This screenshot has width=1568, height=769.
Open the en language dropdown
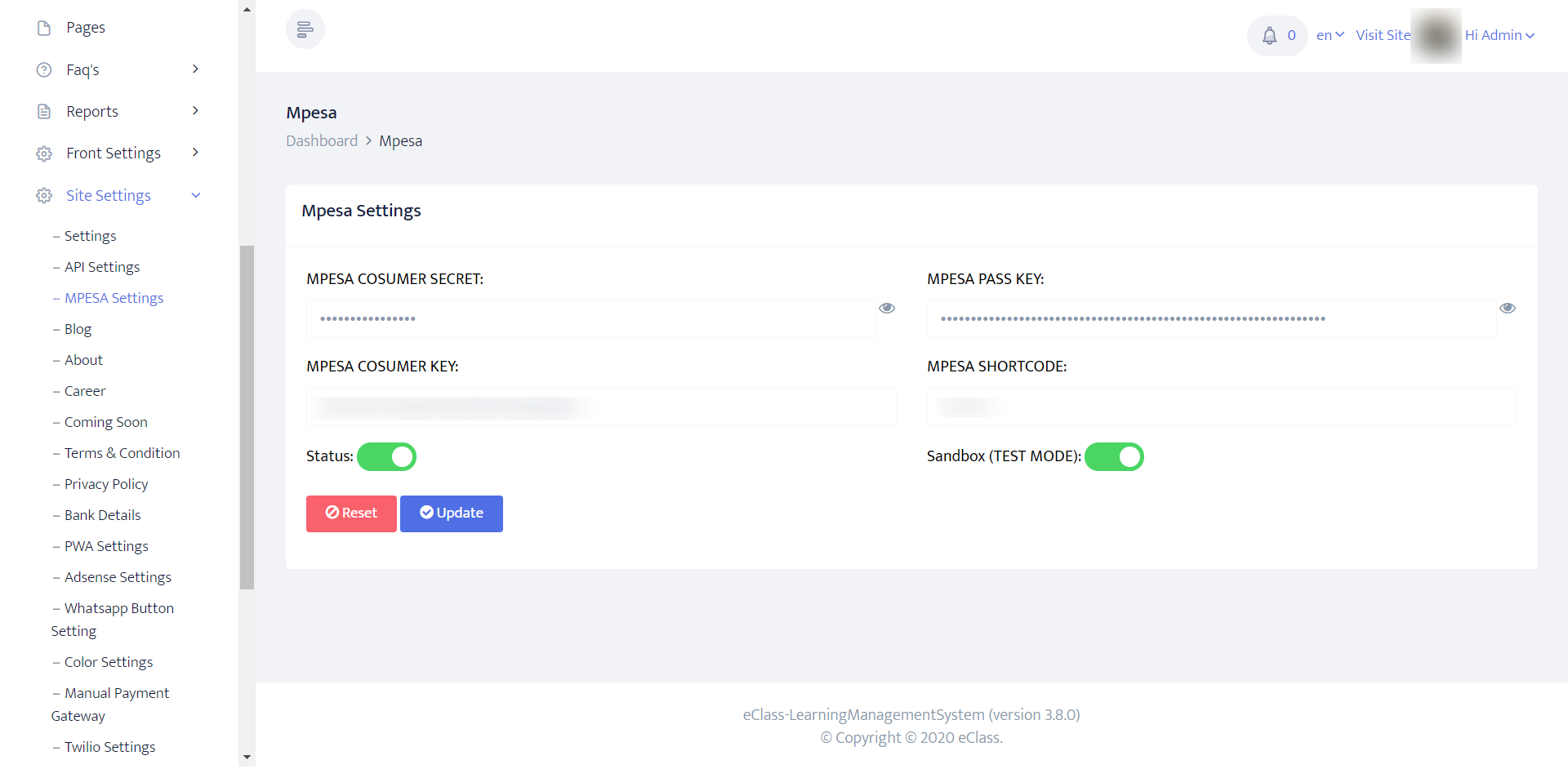click(1330, 36)
